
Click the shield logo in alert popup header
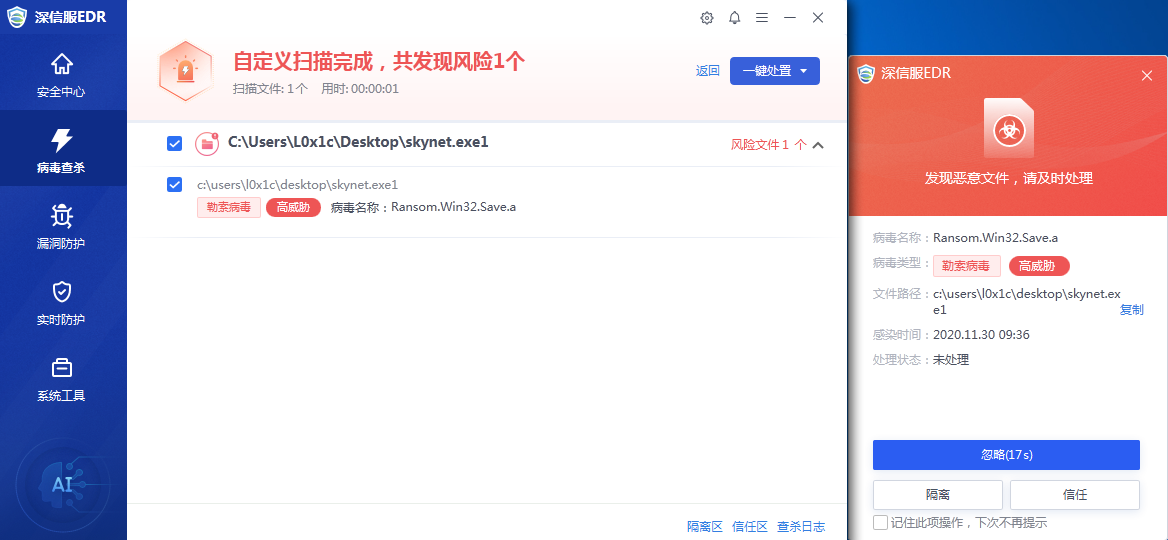click(x=865, y=74)
